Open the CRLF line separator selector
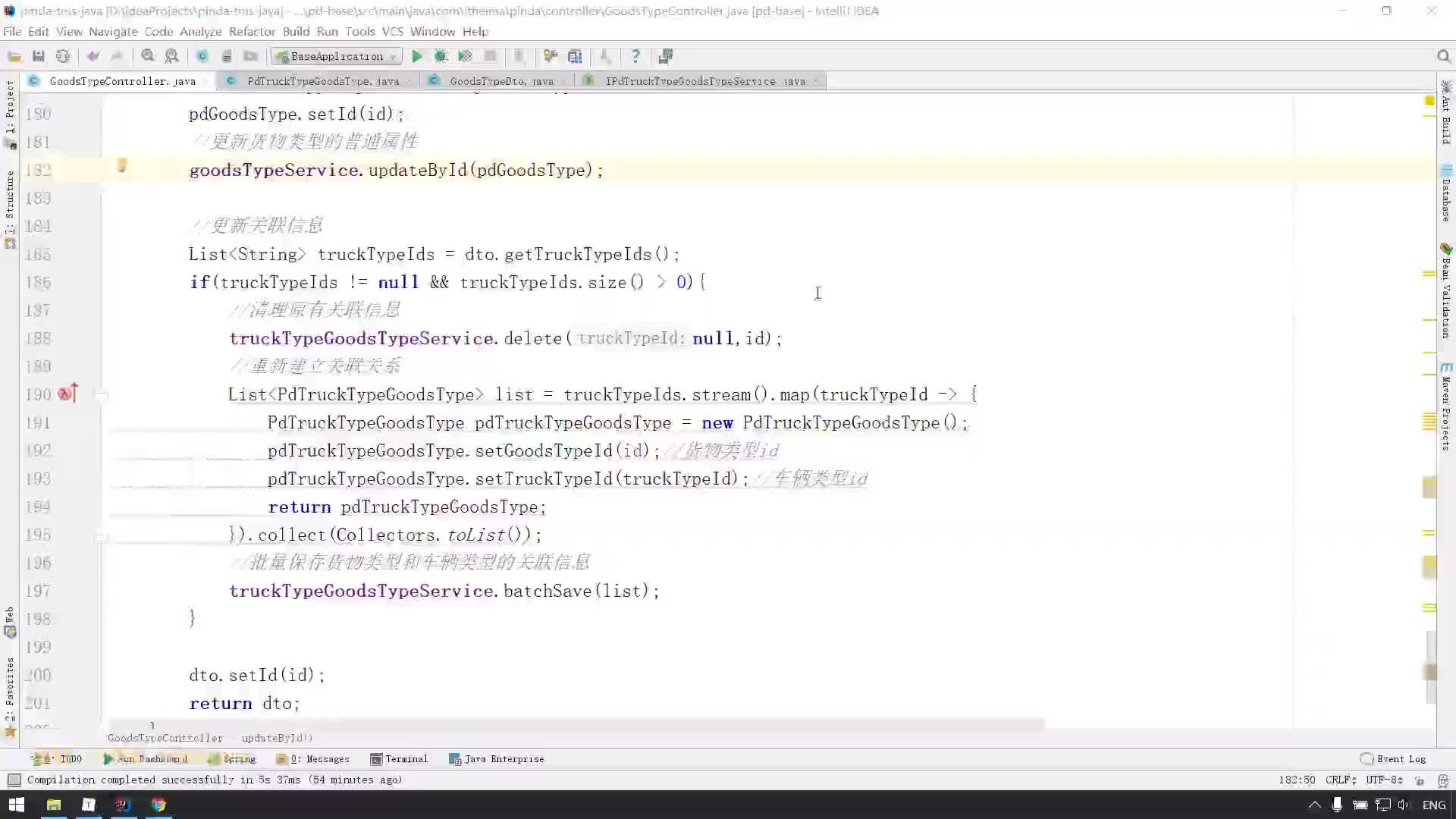Screen dimensions: 1456x819 (1341, 780)
